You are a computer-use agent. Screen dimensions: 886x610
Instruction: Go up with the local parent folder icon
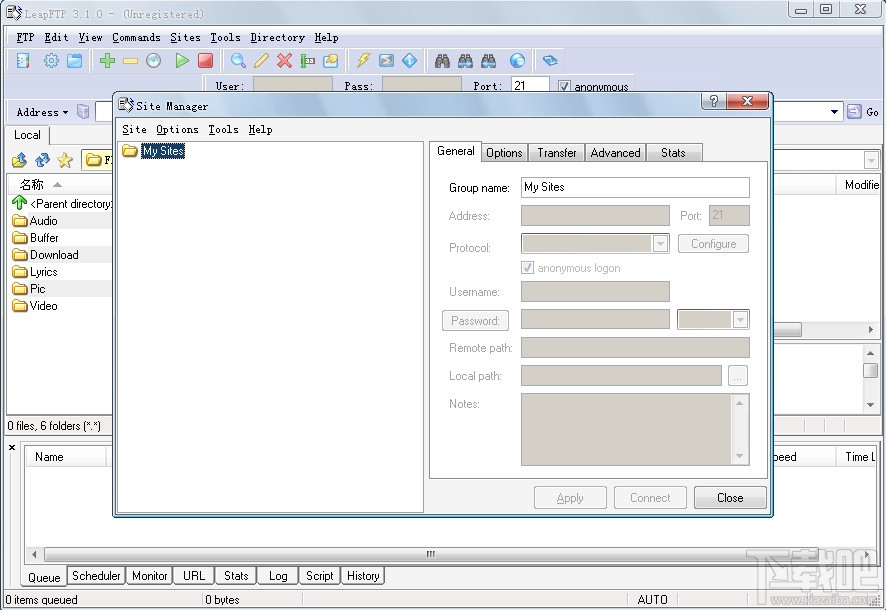[x=19, y=160]
